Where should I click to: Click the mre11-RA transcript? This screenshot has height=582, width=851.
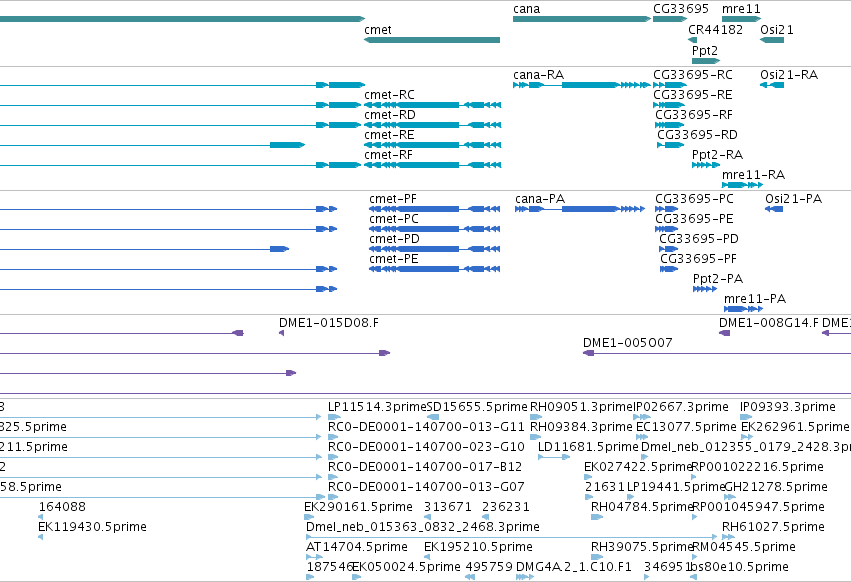(x=742, y=185)
